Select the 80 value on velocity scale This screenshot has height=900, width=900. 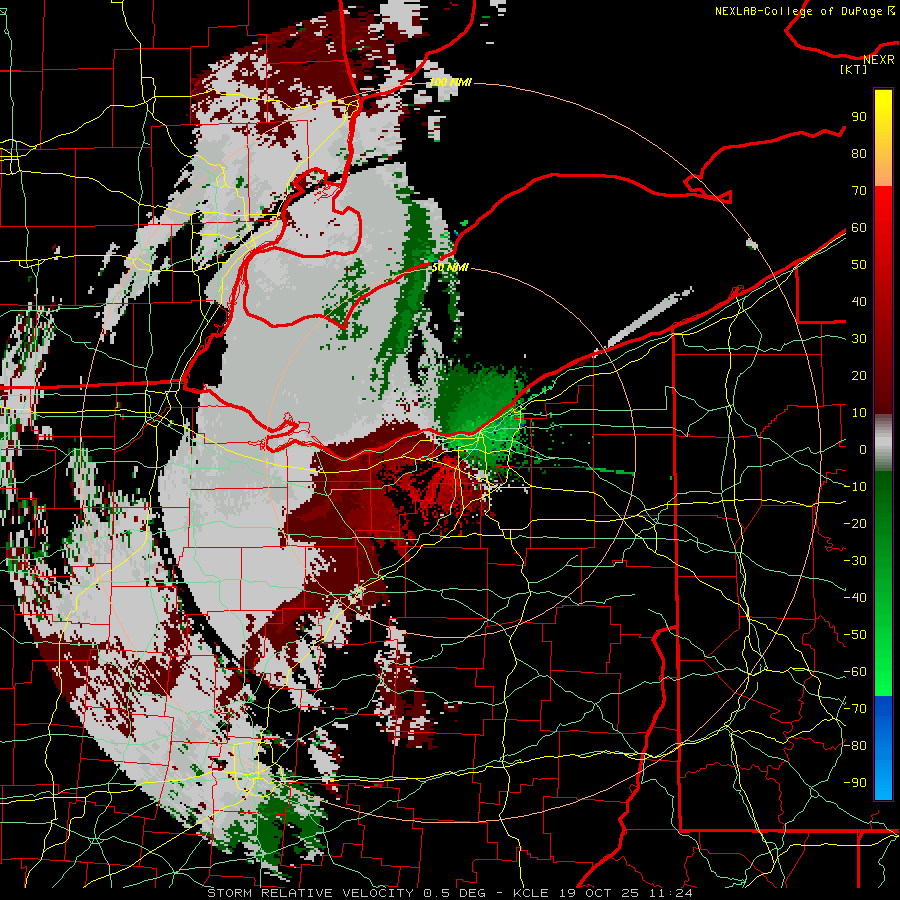[x=859, y=153]
